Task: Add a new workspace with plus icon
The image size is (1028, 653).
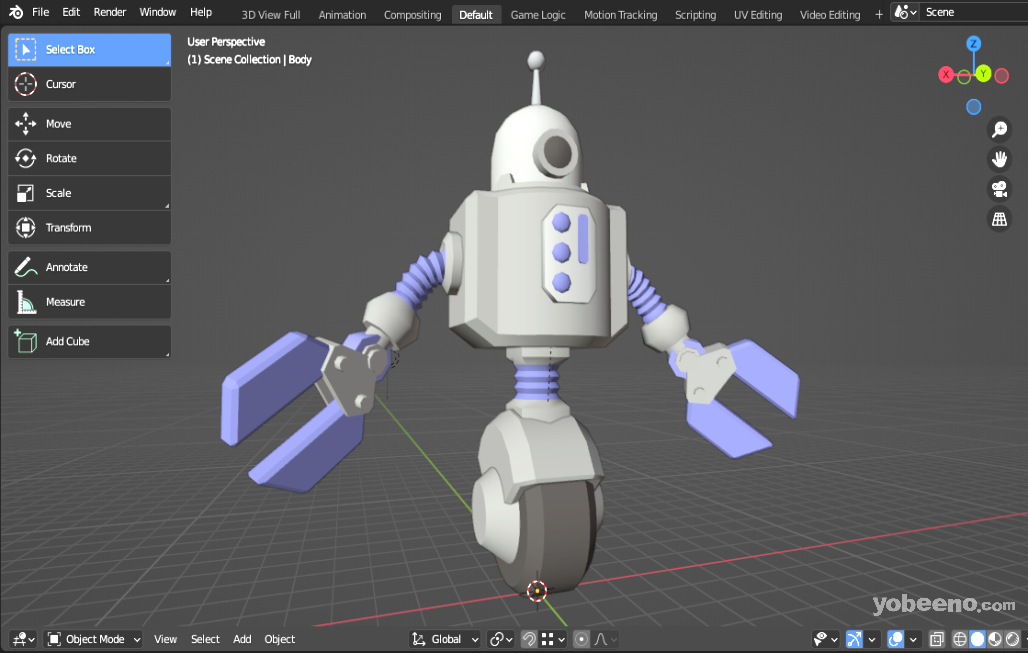Action: (x=879, y=14)
